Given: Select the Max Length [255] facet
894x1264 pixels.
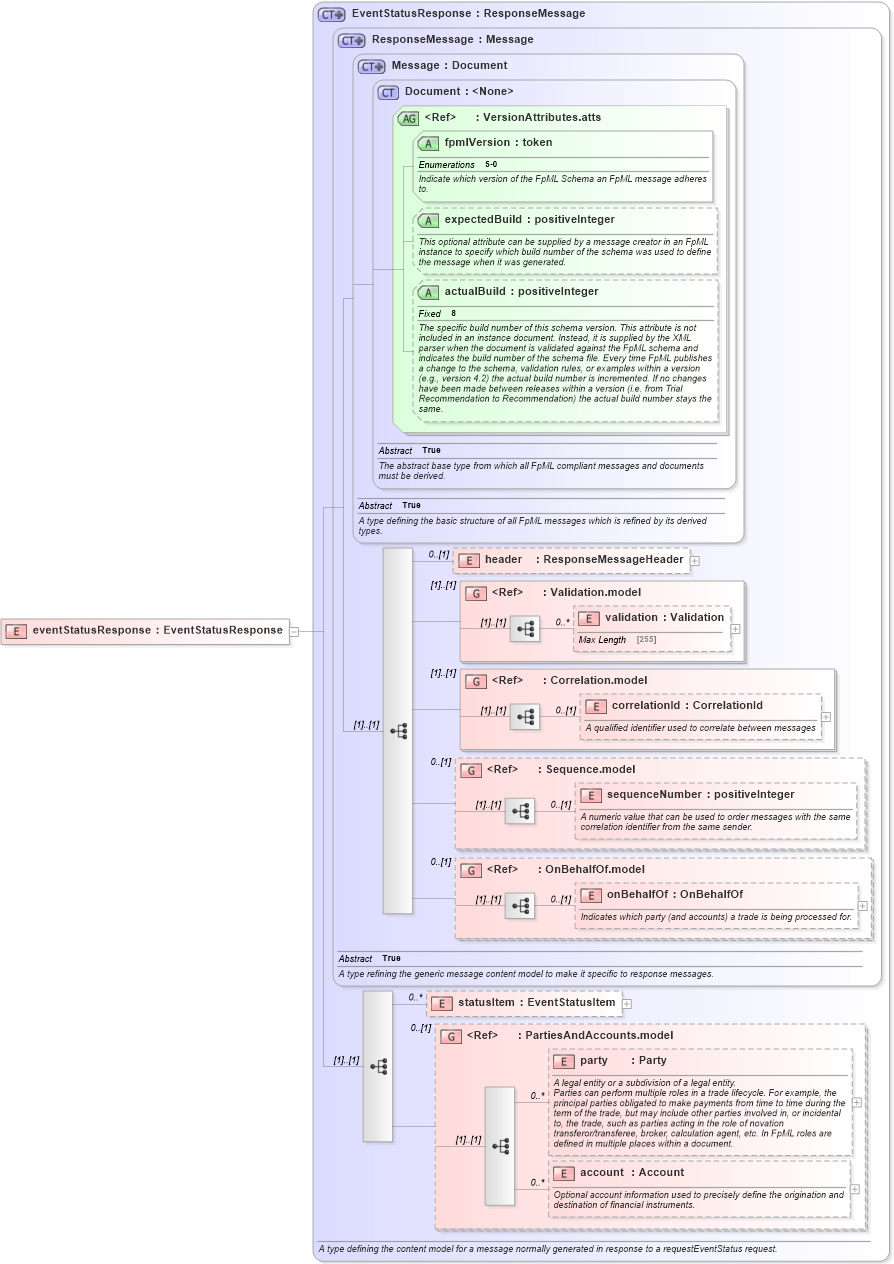Looking at the screenshot, I should pyautogui.click(x=618, y=640).
